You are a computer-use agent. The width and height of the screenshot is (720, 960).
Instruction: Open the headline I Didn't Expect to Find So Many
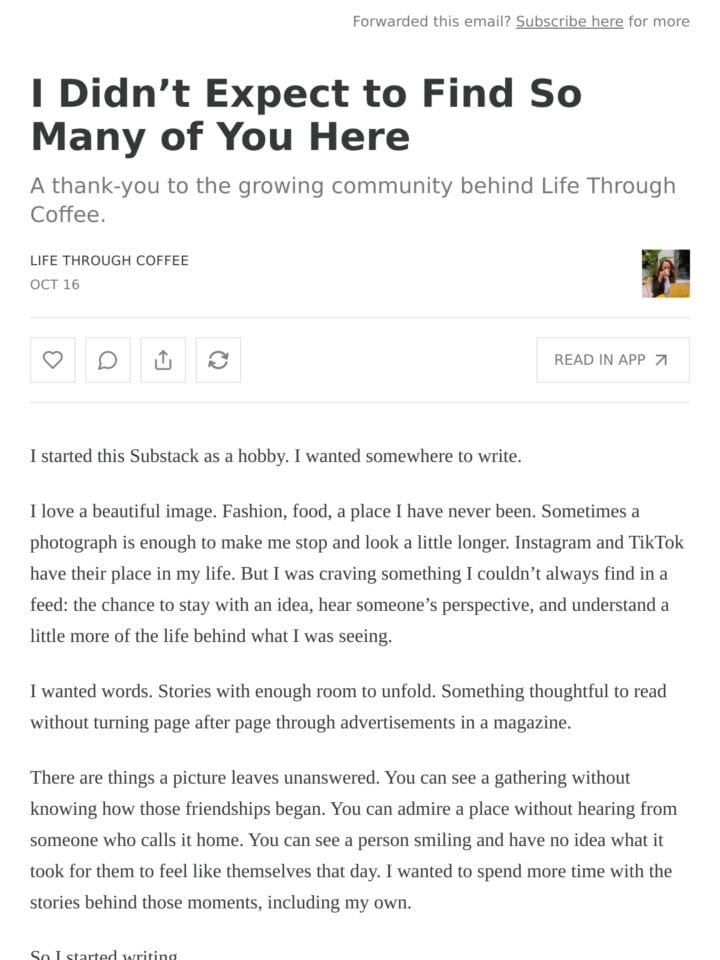click(x=306, y=114)
